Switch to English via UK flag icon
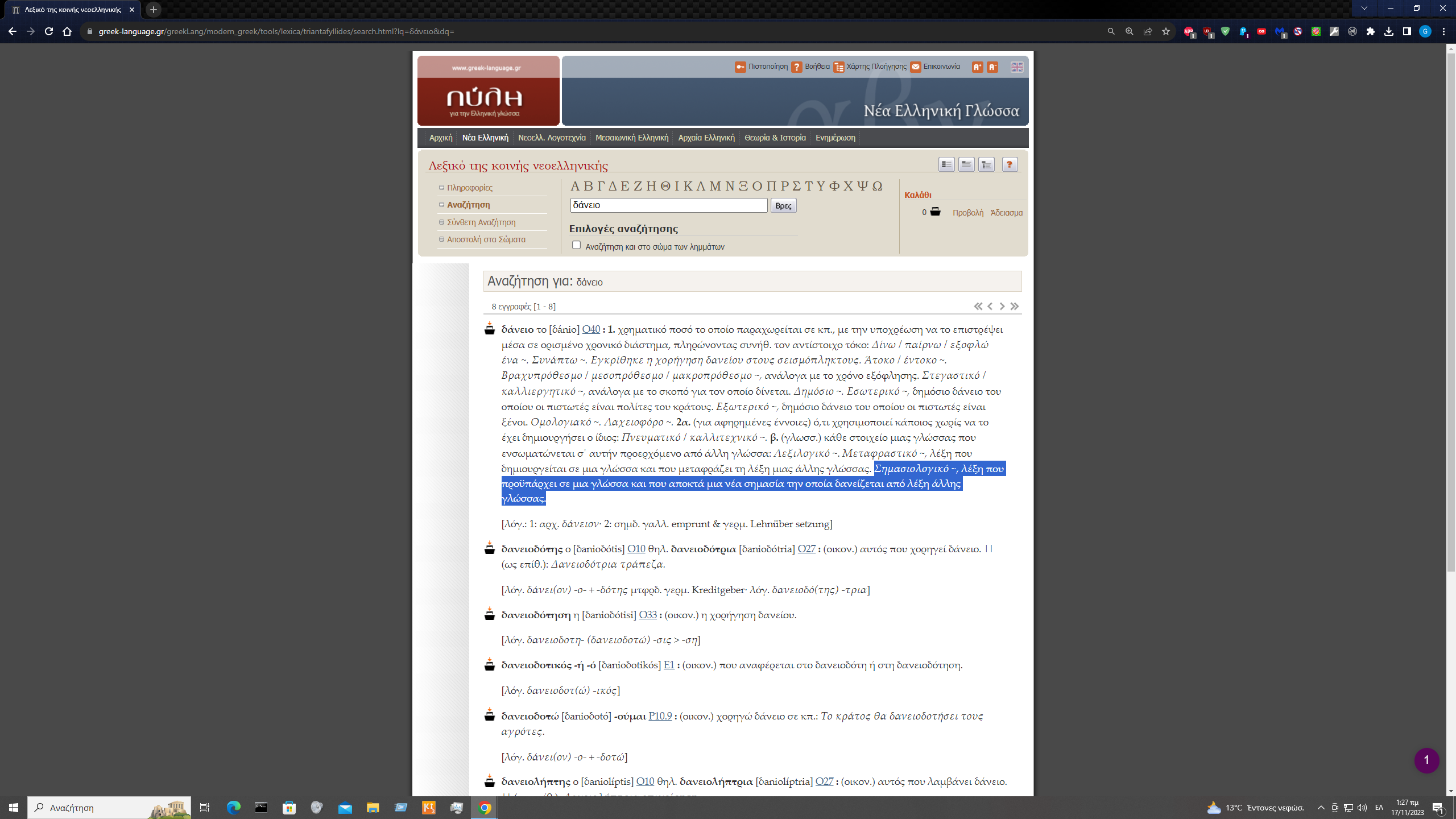This screenshot has height=819, width=1456. click(1017, 67)
